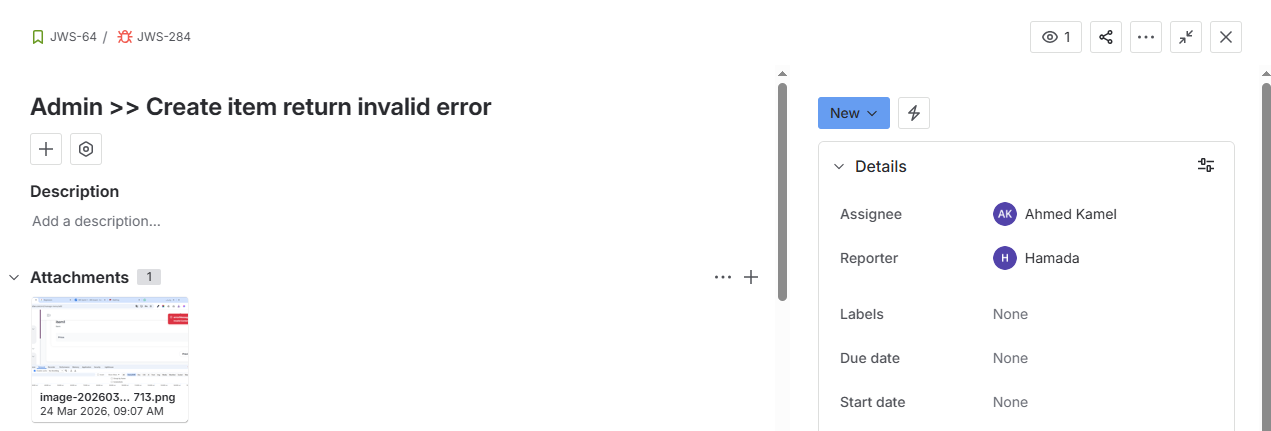
Task: Change the assignee Ahmed Kamel
Action: tap(1070, 214)
